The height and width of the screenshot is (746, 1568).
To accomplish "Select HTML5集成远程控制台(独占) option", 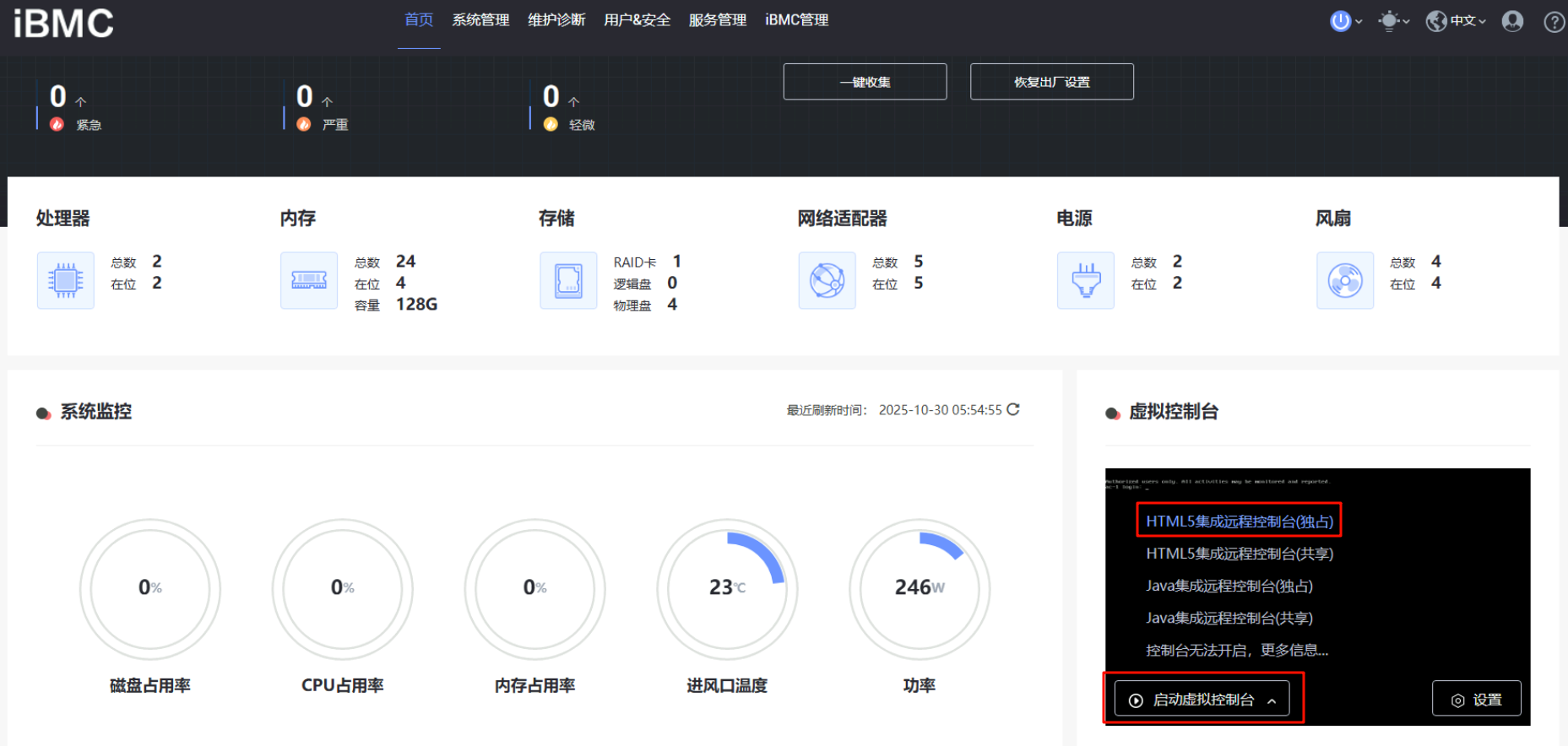I will [1239, 522].
